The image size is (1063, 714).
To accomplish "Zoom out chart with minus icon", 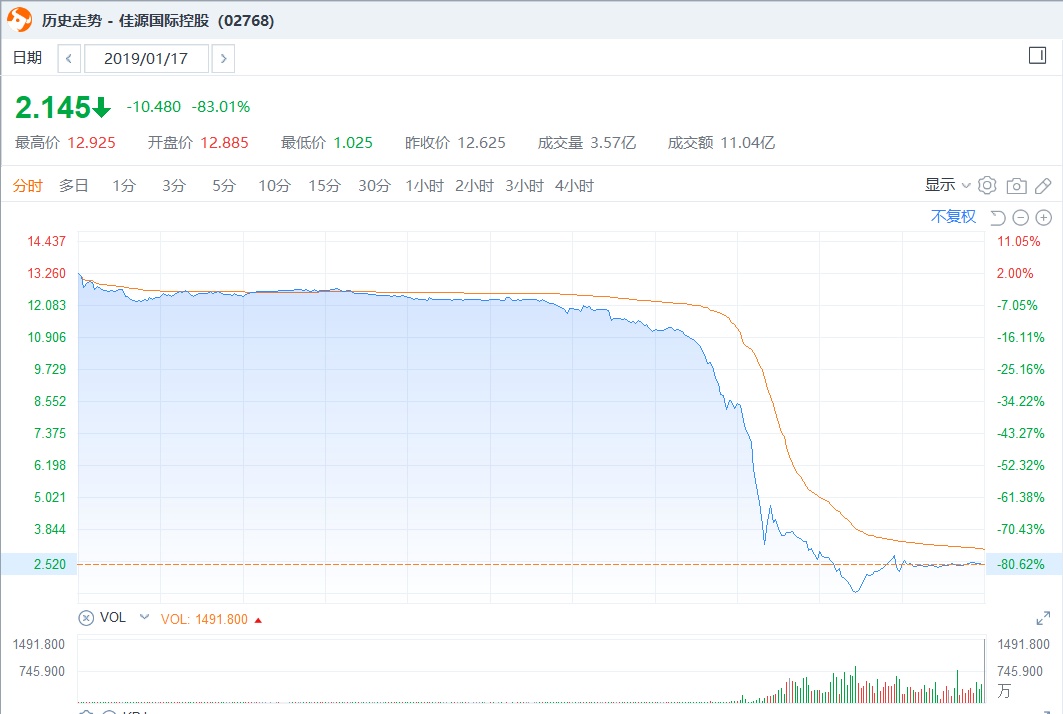I will (x=1020, y=217).
